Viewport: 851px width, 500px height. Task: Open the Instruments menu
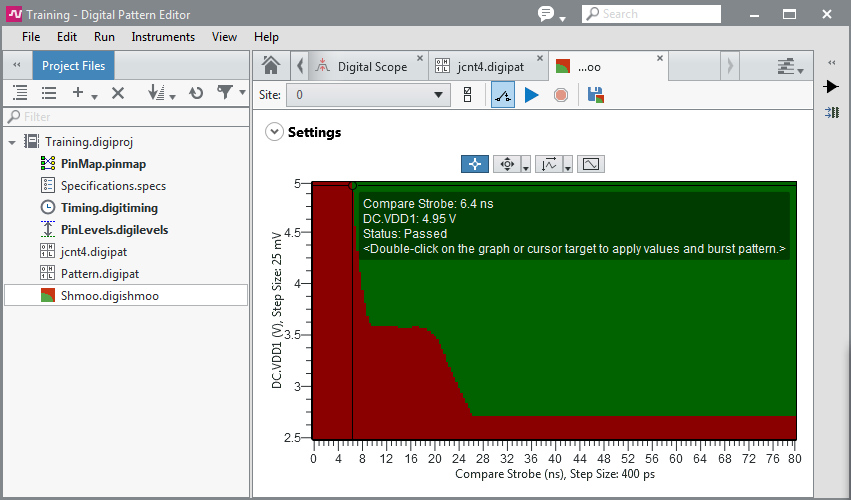(x=163, y=37)
